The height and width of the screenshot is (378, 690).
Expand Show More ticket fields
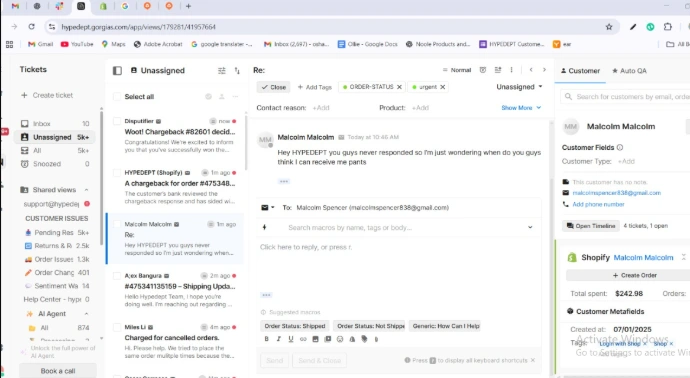click(521, 107)
